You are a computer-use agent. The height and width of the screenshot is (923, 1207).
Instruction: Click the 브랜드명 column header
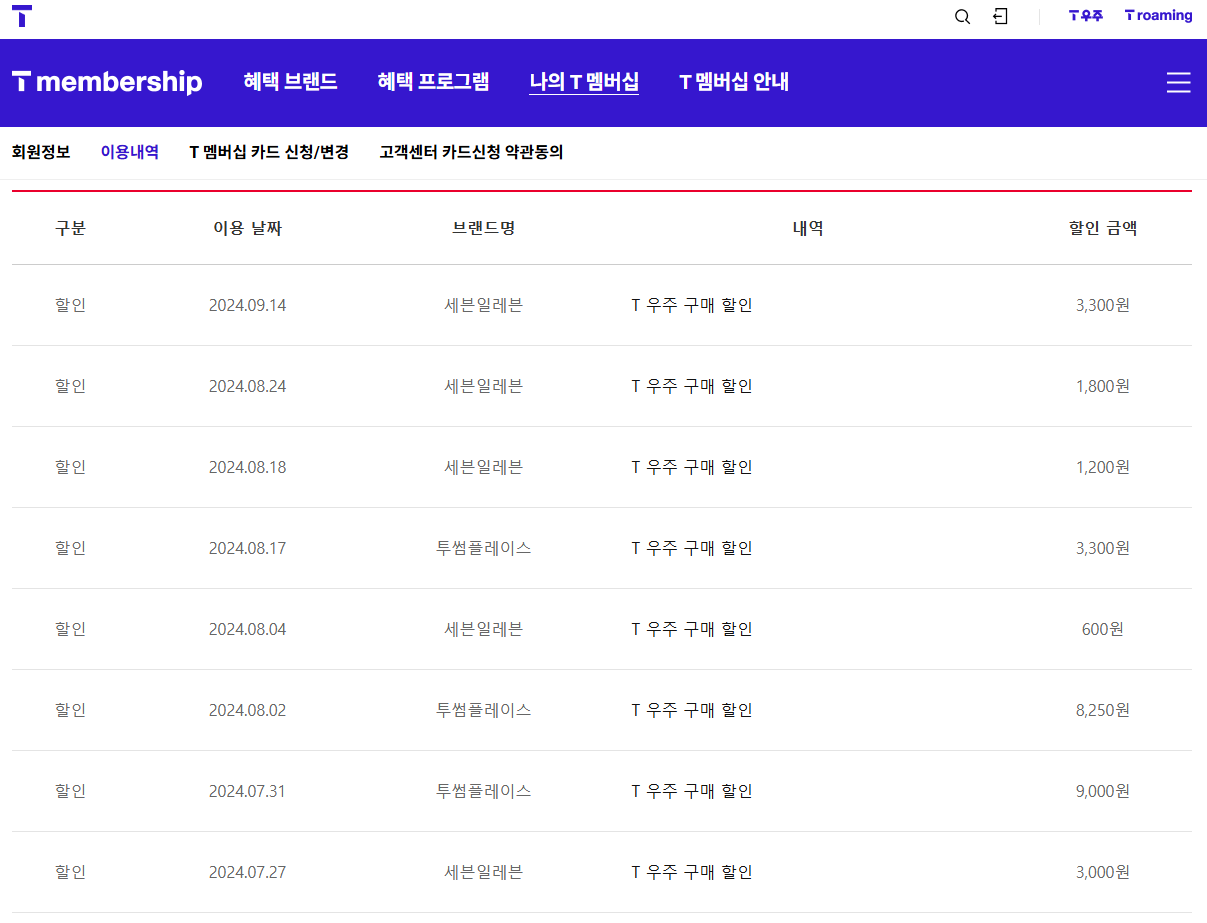coord(483,228)
